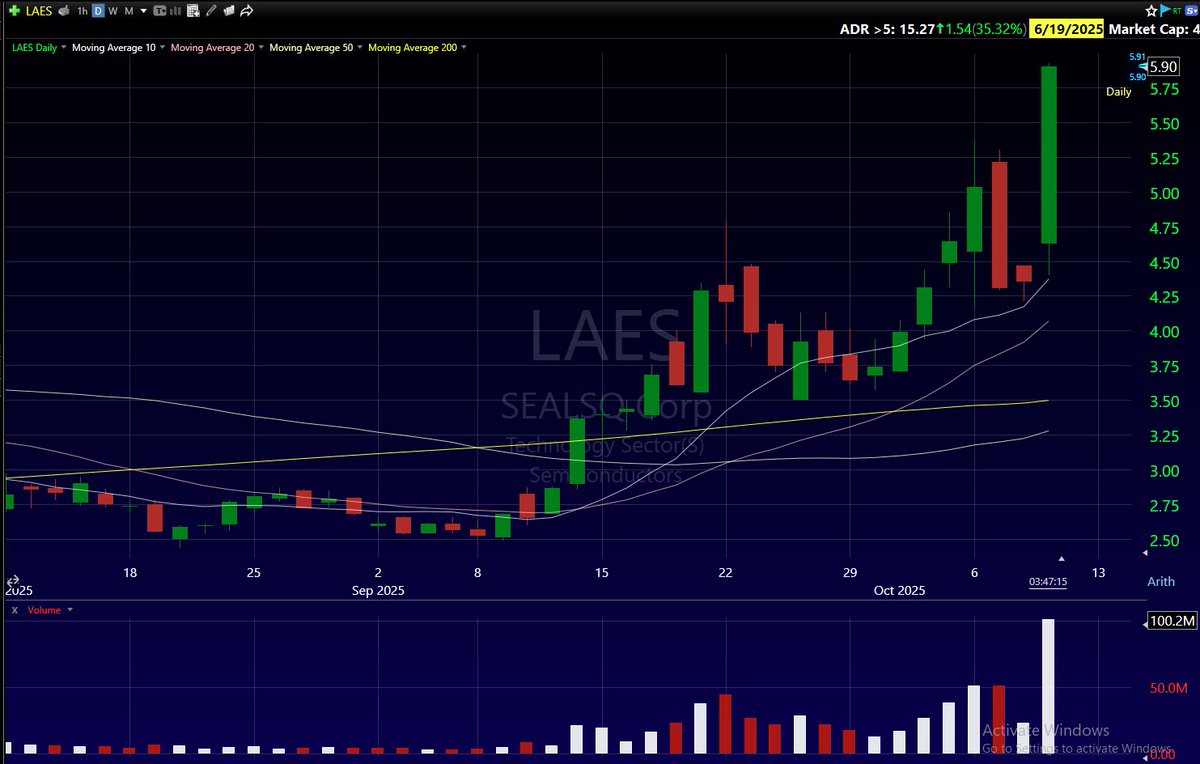Click the 5.90 current price tag
1200x764 pixels.
[1163, 66]
